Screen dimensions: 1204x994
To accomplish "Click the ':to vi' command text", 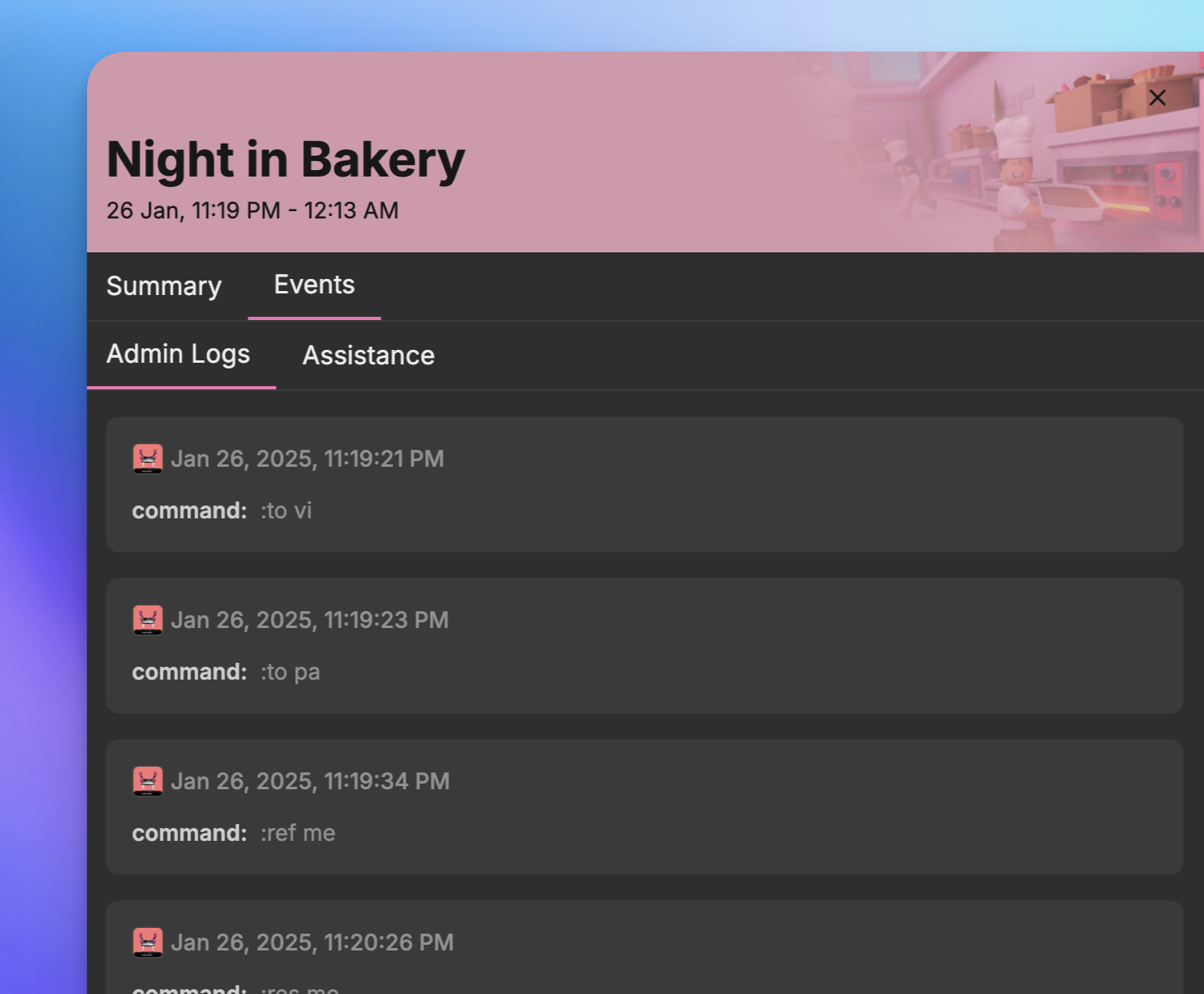I will (285, 510).
